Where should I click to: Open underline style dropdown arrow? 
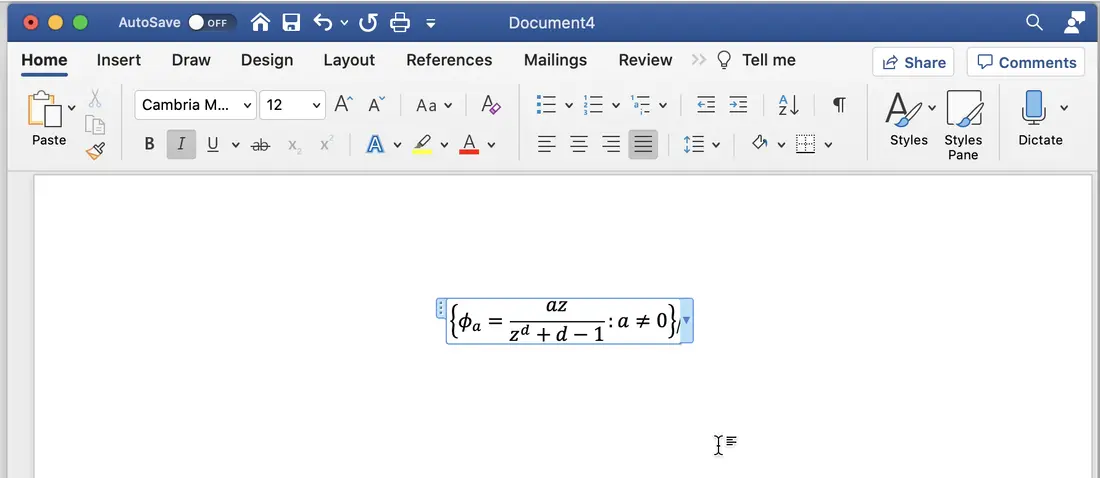click(x=236, y=145)
